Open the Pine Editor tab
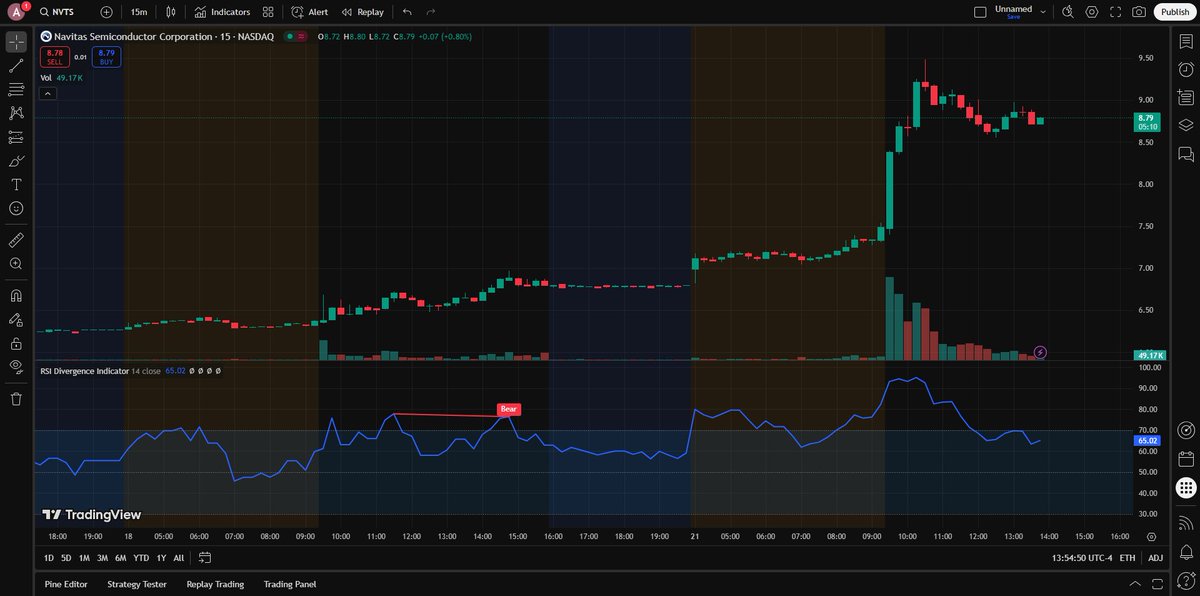Viewport: 1200px width, 596px height. click(x=65, y=584)
